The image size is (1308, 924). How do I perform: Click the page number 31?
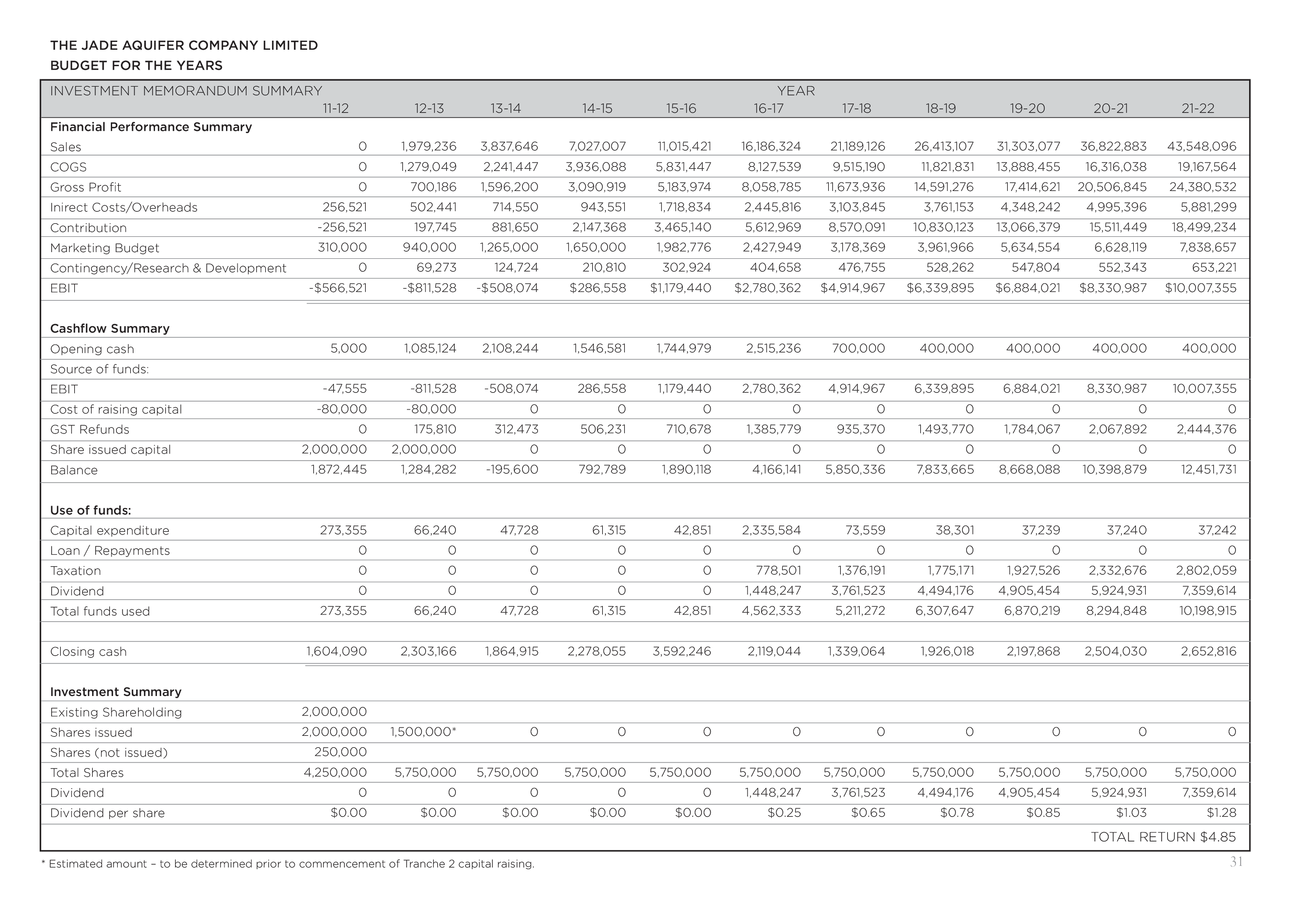(x=1236, y=862)
